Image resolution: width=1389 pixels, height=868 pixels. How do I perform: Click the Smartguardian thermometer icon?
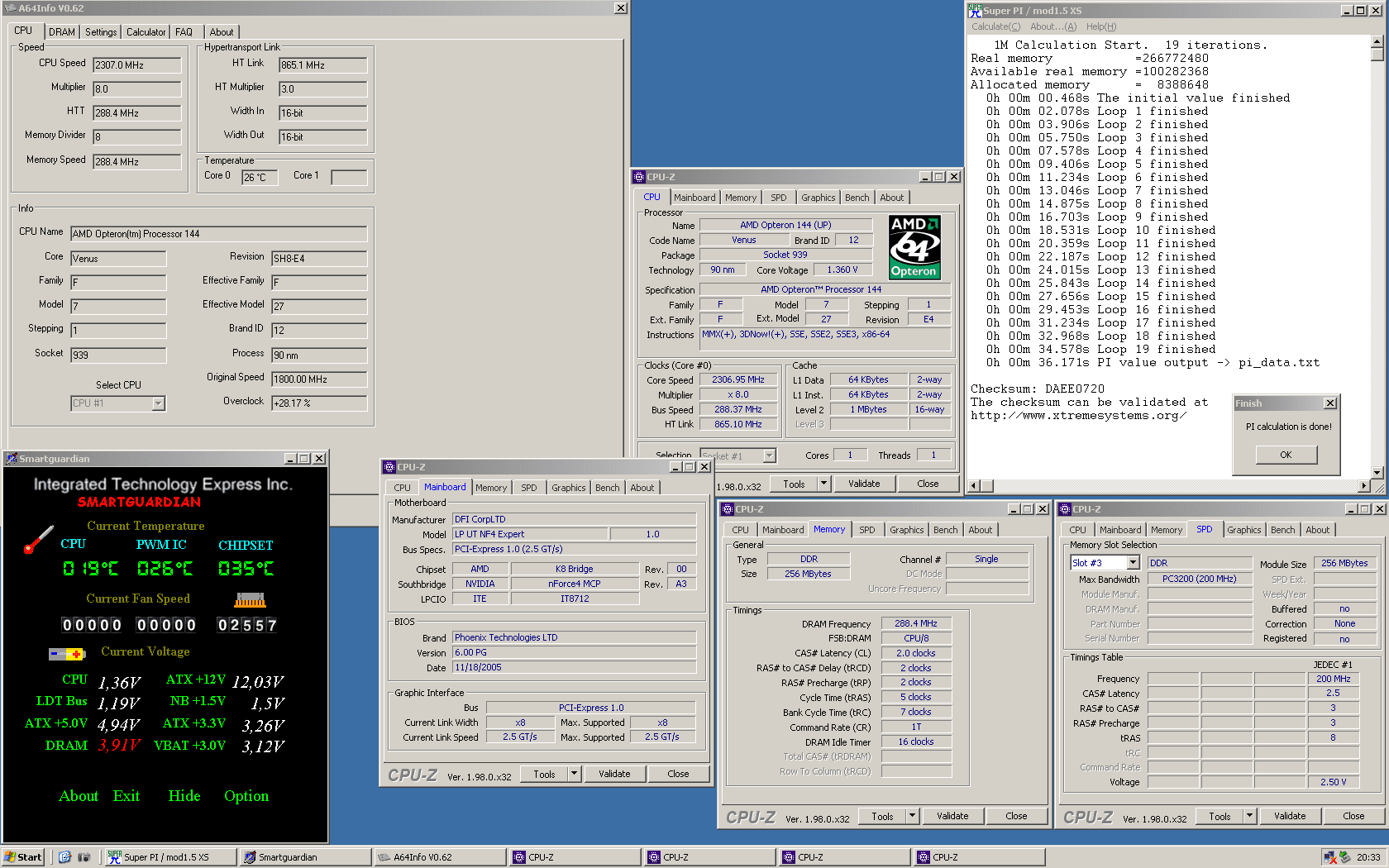click(38, 540)
